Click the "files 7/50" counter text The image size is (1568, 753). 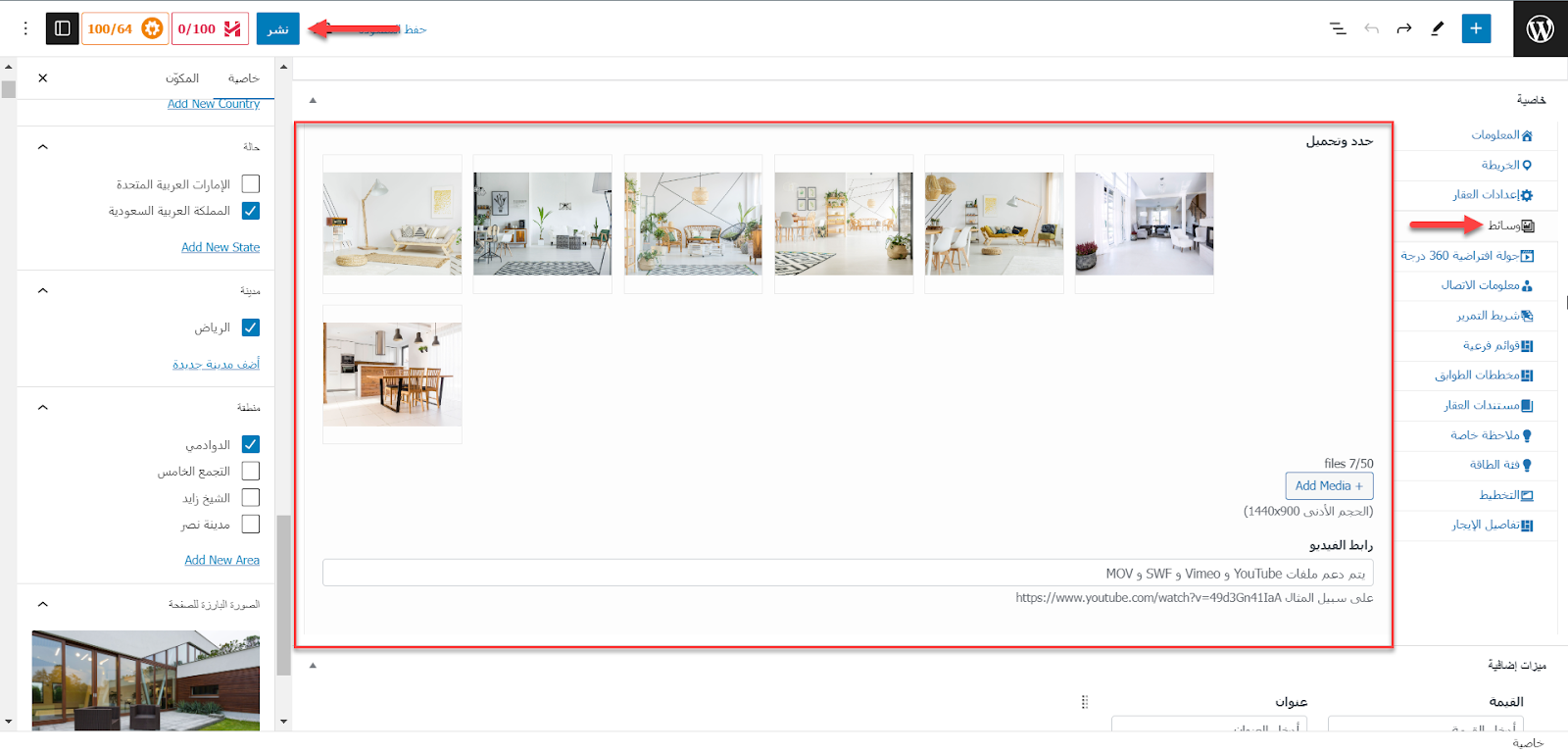(x=1348, y=464)
